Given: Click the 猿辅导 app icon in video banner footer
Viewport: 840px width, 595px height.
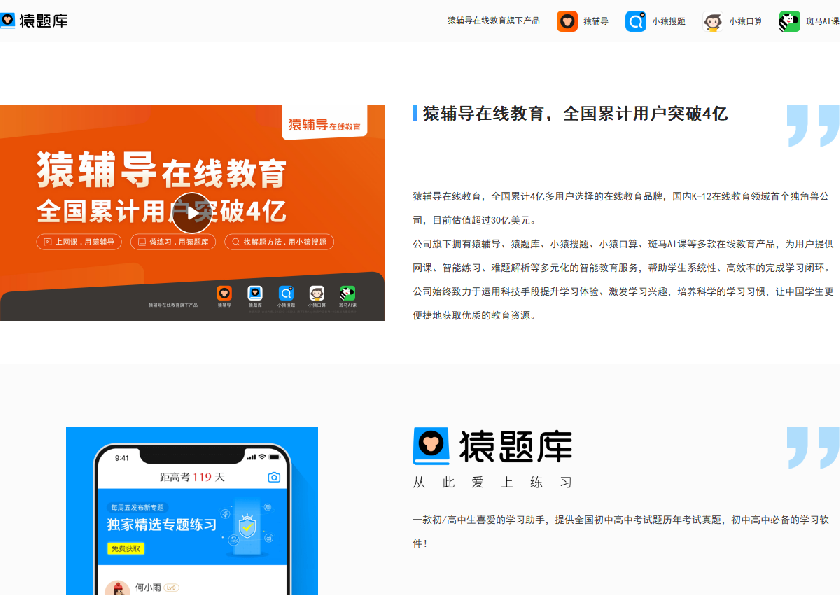Looking at the screenshot, I should coord(224,294).
